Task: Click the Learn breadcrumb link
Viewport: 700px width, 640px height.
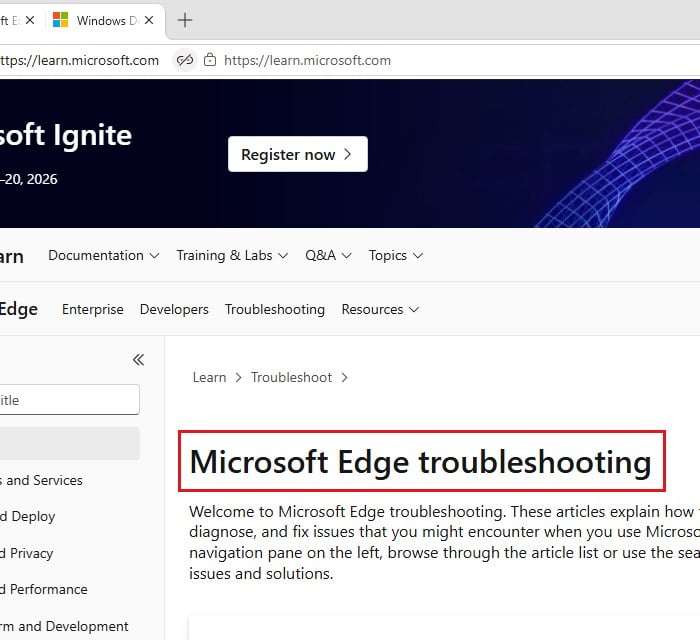Action: pyautogui.click(x=209, y=378)
